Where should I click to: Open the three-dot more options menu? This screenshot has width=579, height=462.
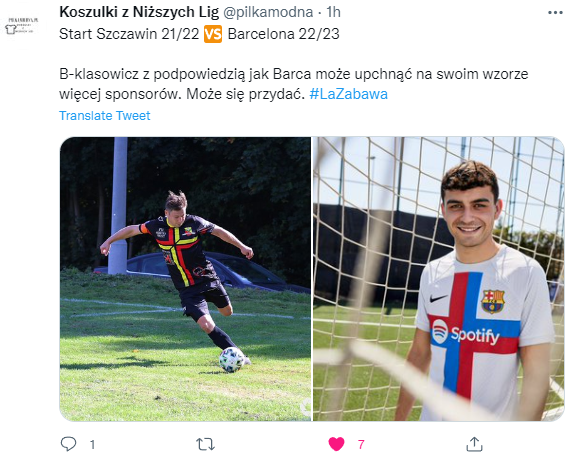point(555,13)
